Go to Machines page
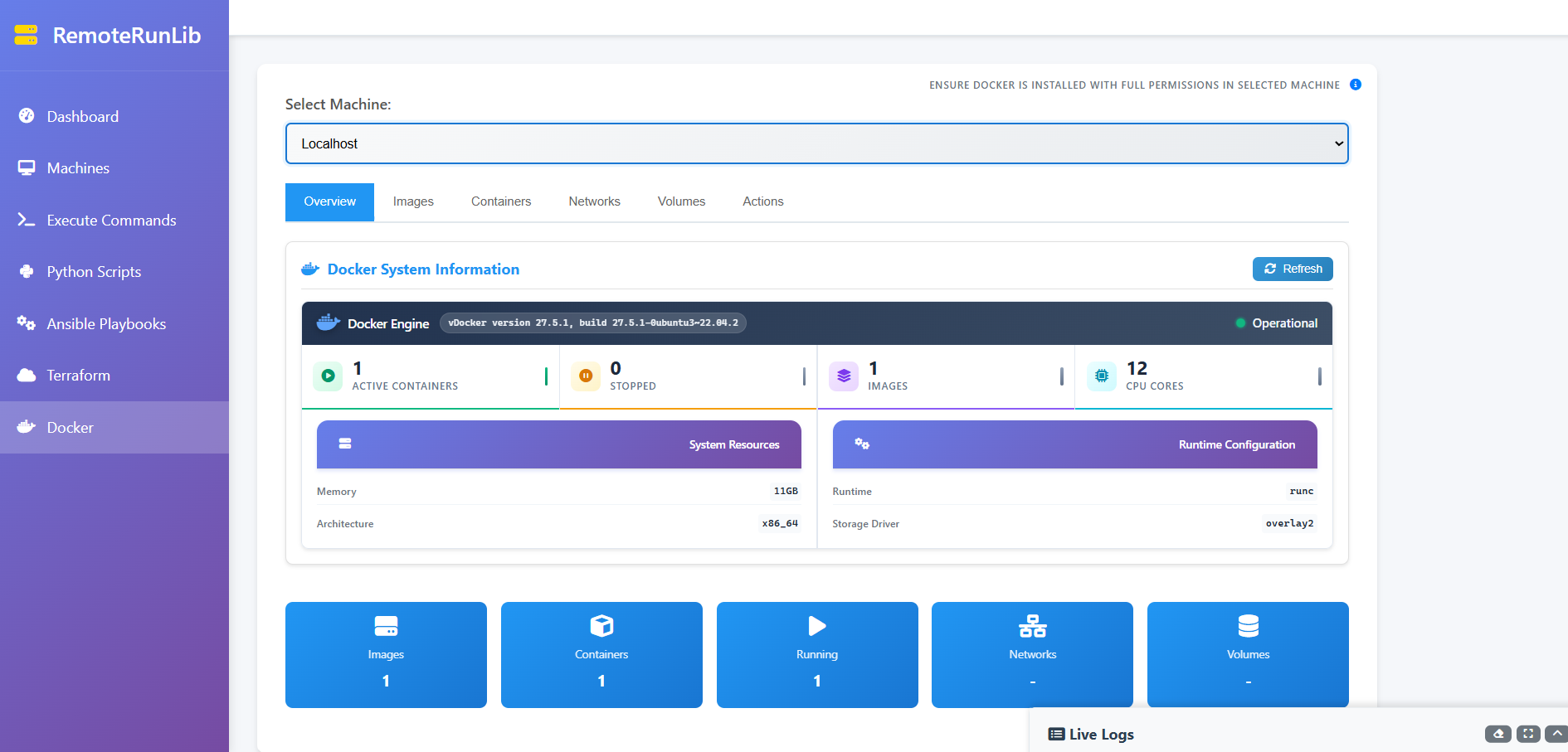Image resolution: width=1568 pixels, height=752 pixels. coord(114,168)
